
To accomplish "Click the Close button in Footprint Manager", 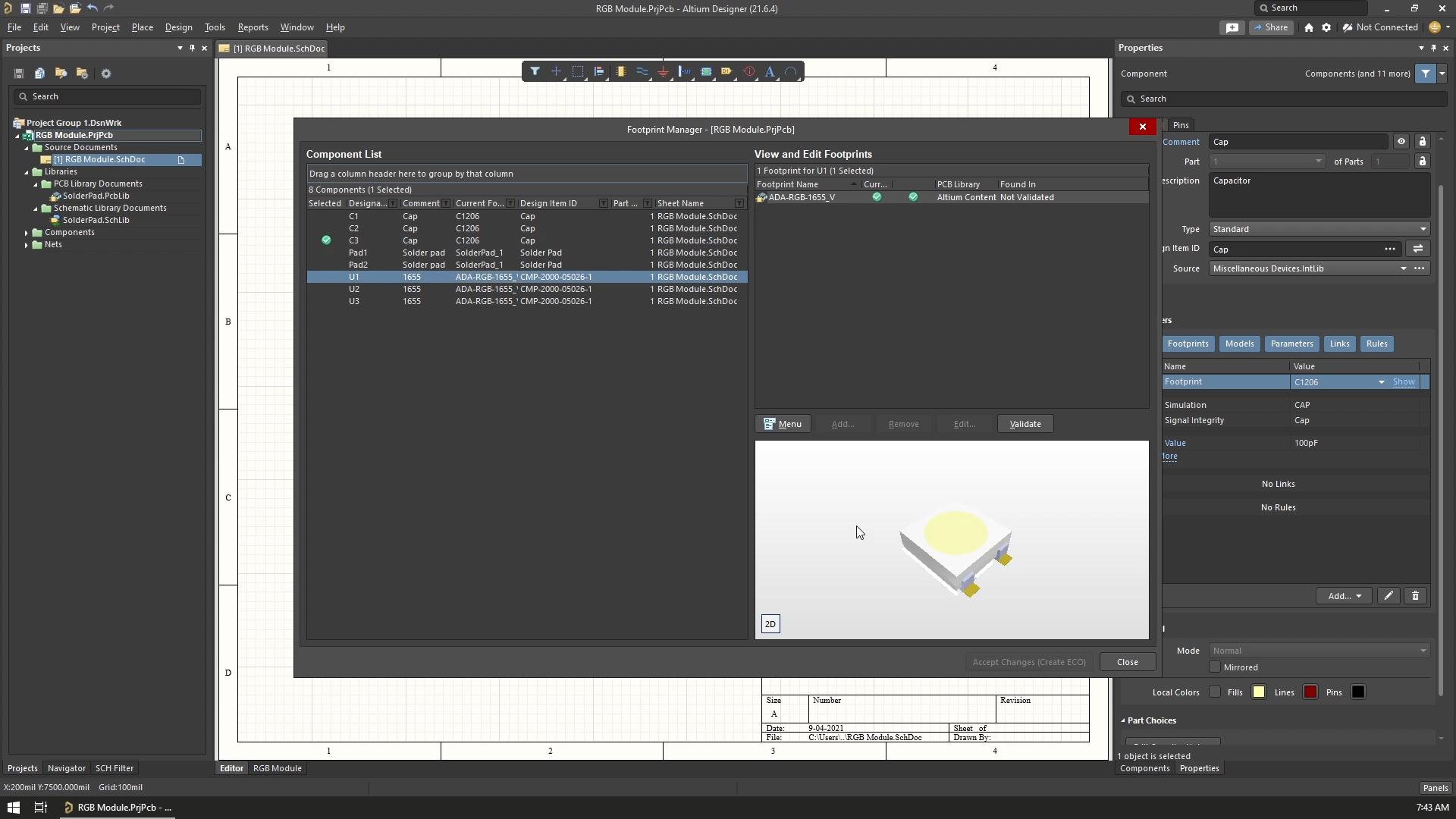I will pyautogui.click(x=1128, y=662).
